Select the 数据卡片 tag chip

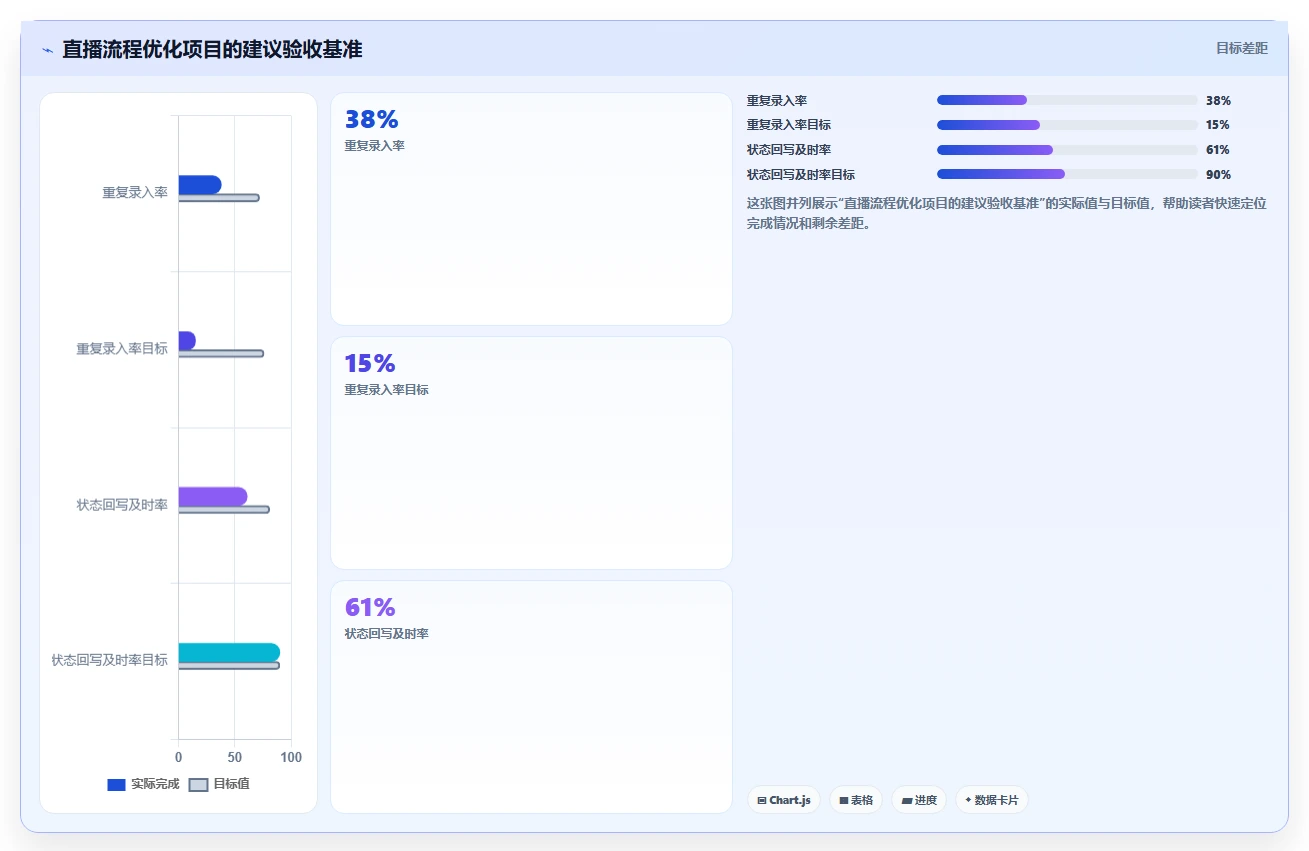[x=992, y=800]
